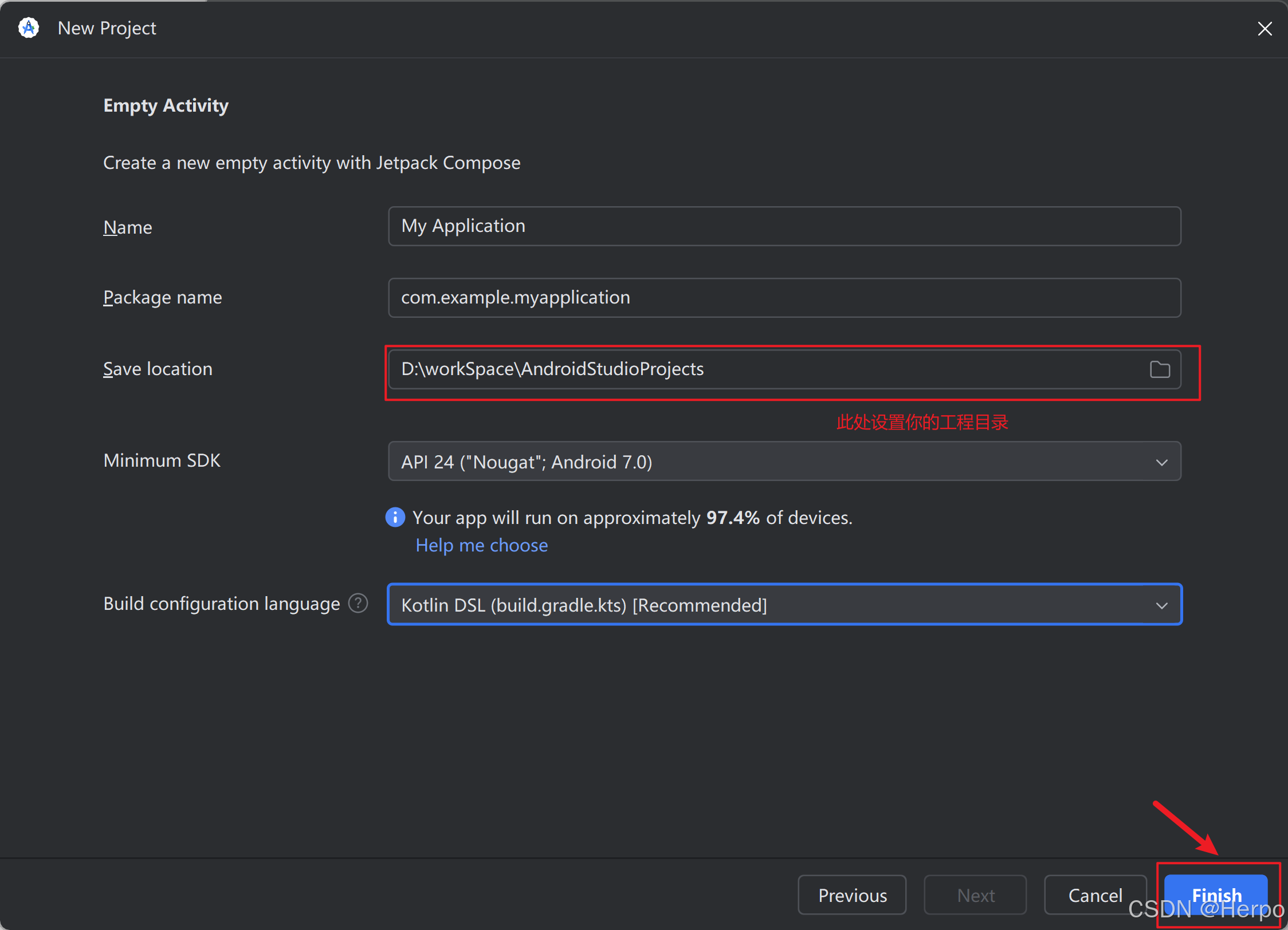This screenshot has width=1288, height=930.
Task: Click the Package name input field
Action: point(784,298)
